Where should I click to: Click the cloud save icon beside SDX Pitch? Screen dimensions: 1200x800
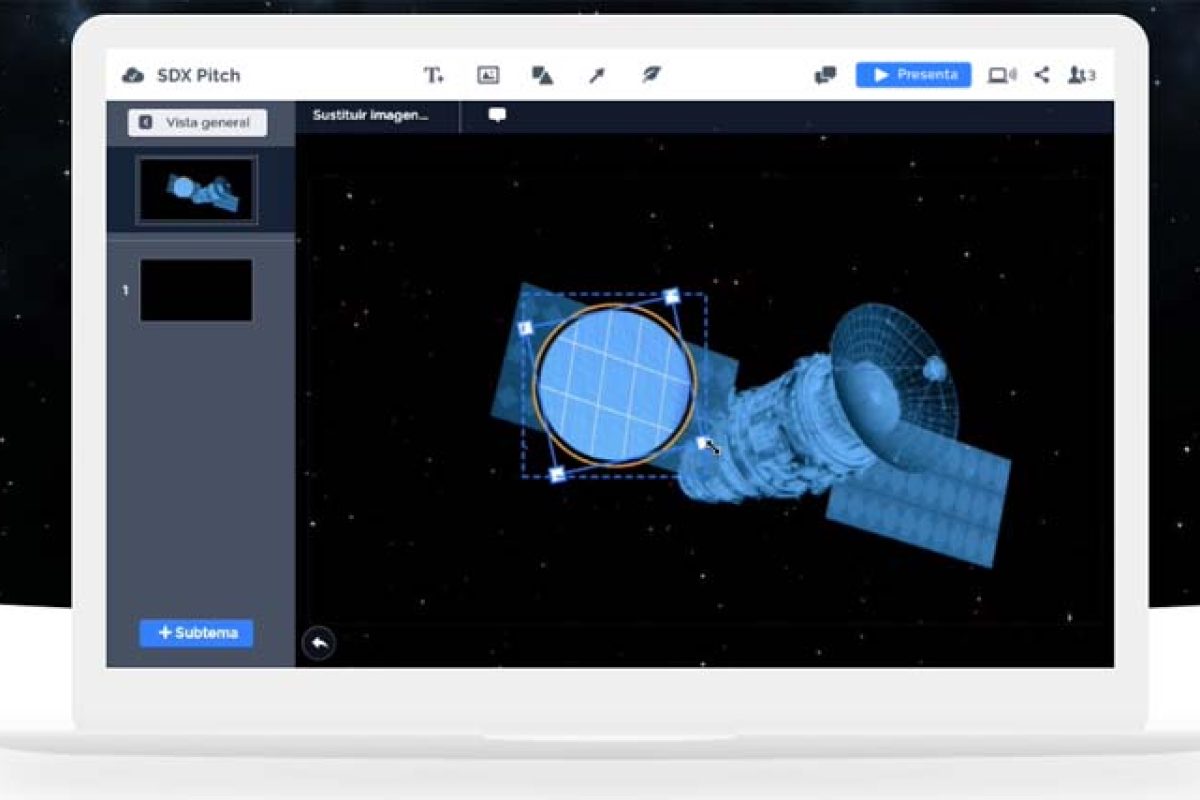[133, 75]
